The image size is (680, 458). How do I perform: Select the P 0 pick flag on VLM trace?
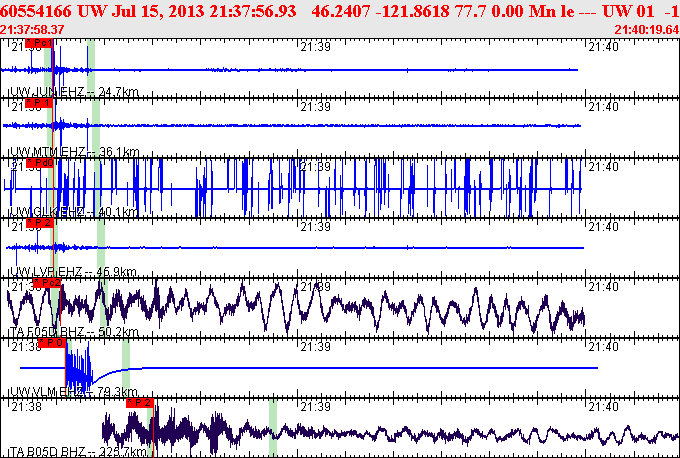click(x=52, y=343)
